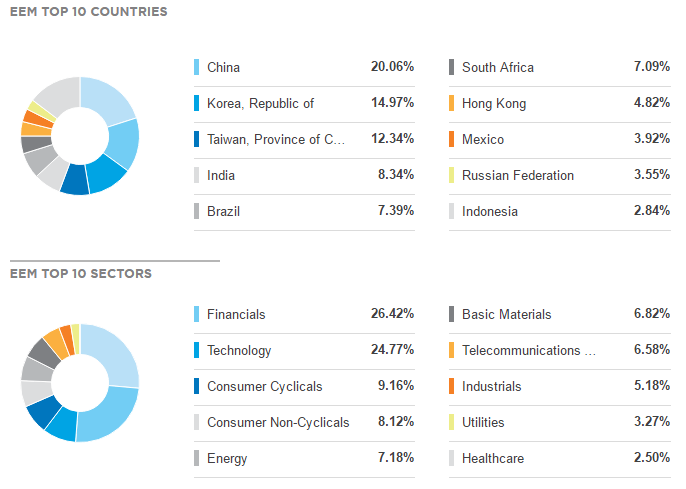Click the Basic Materials sector label

(506, 314)
